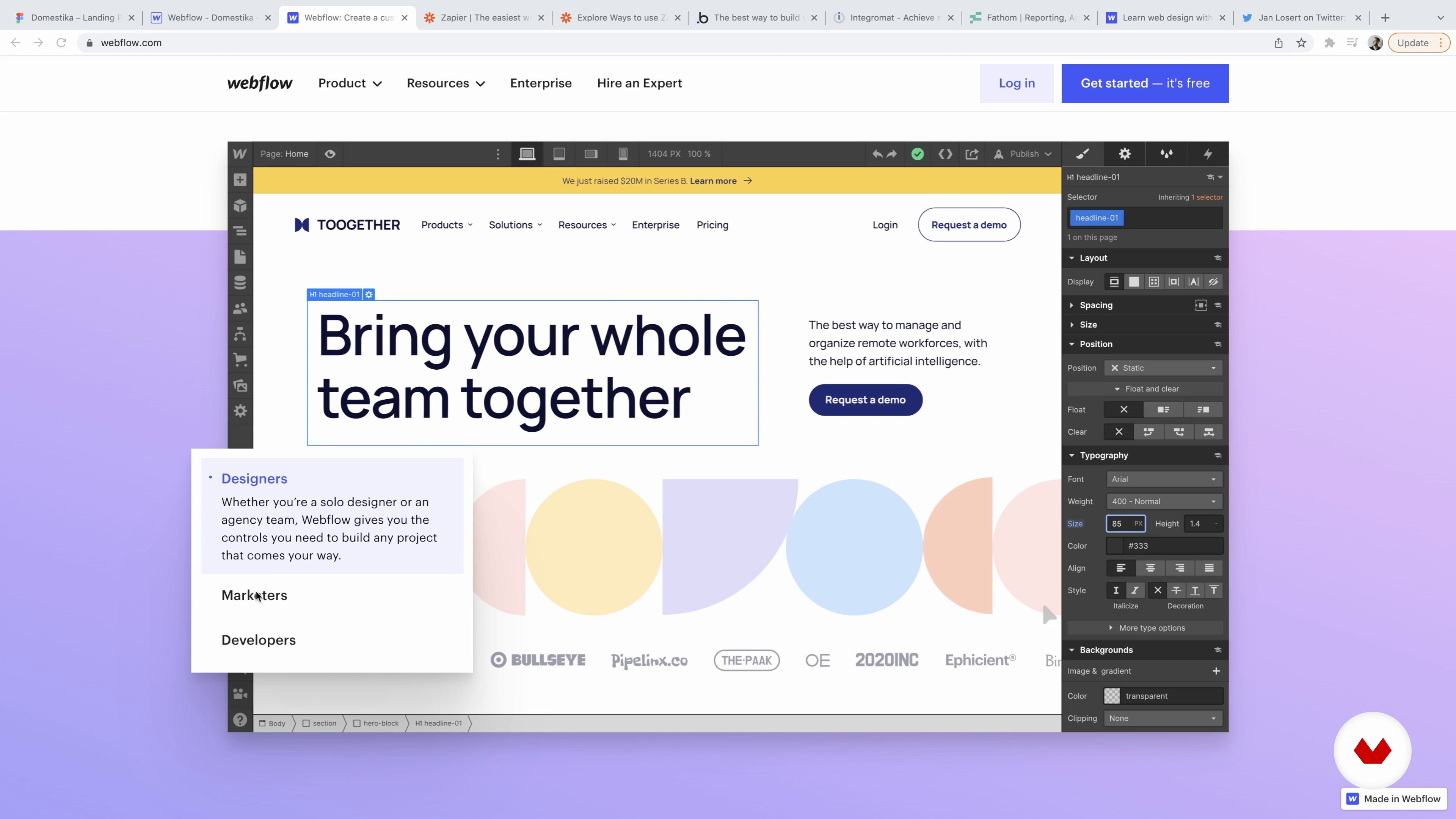This screenshot has width=1456, height=819.
Task: Open the Product menu in Webflow nav
Action: pyautogui.click(x=350, y=83)
